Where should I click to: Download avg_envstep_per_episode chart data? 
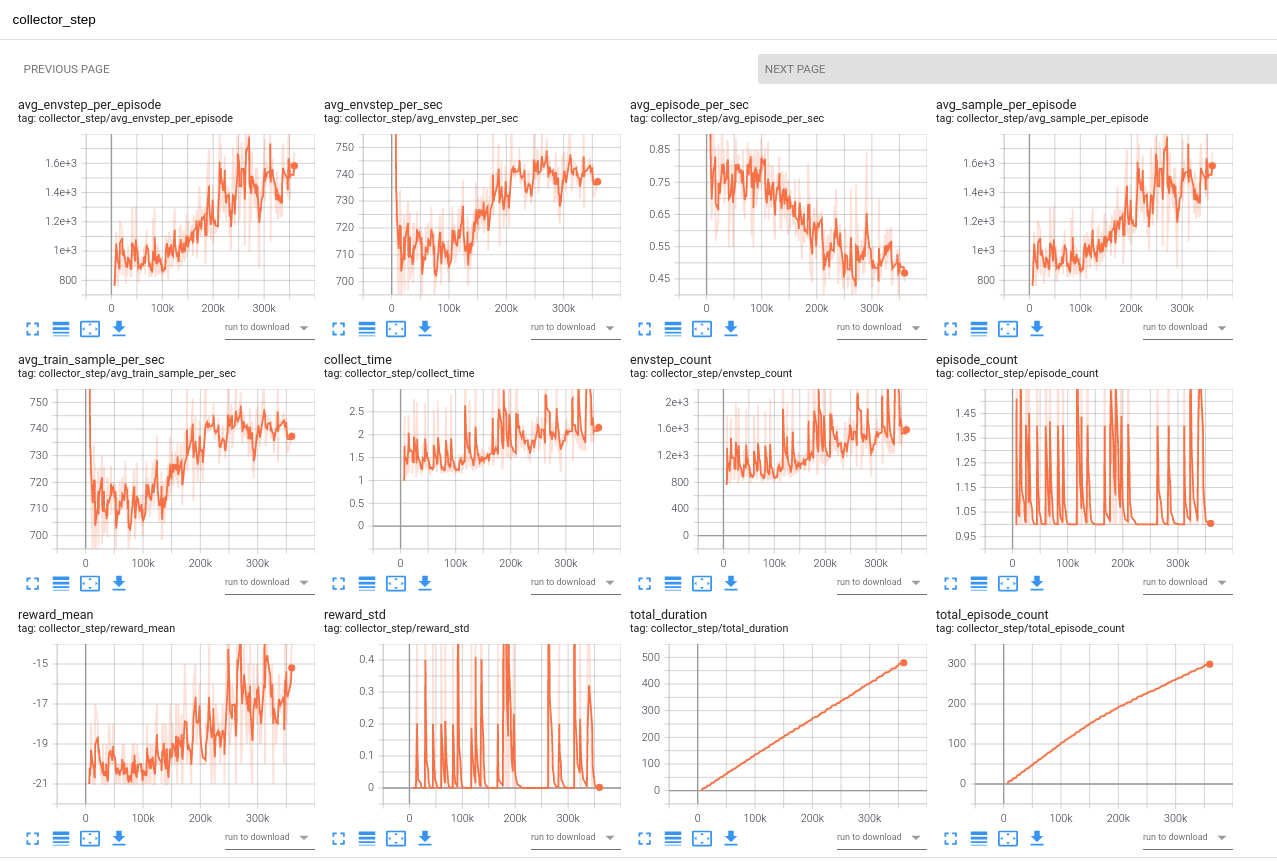point(119,328)
